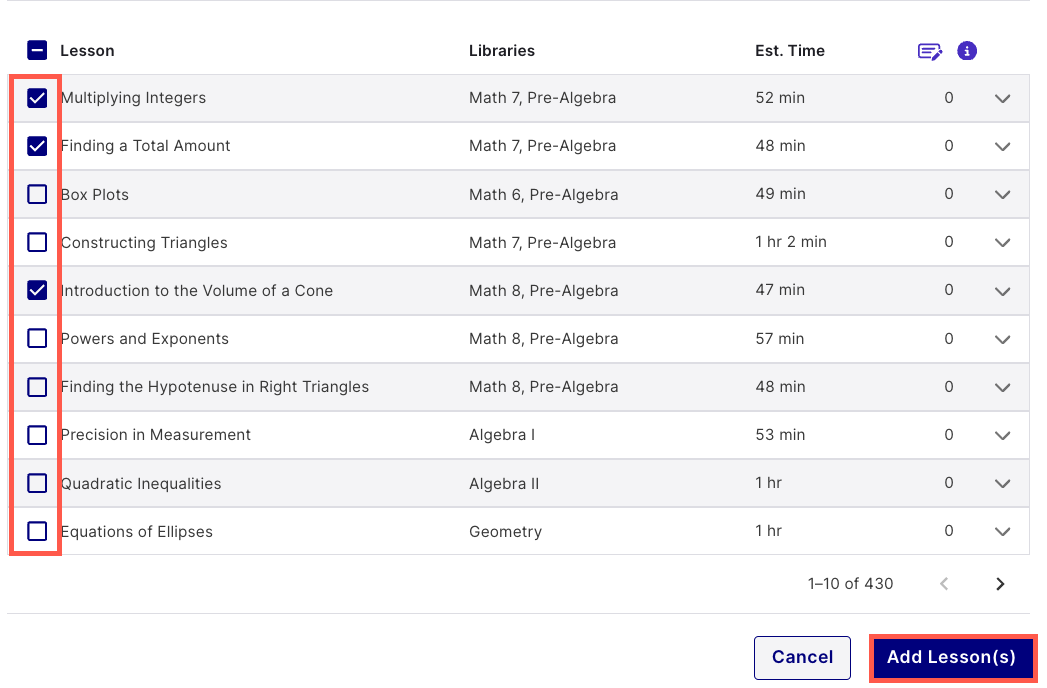Click the Lesson column header
Image resolution: width=1047 pixels, height=688 pixels.
[x=88, y=50]
